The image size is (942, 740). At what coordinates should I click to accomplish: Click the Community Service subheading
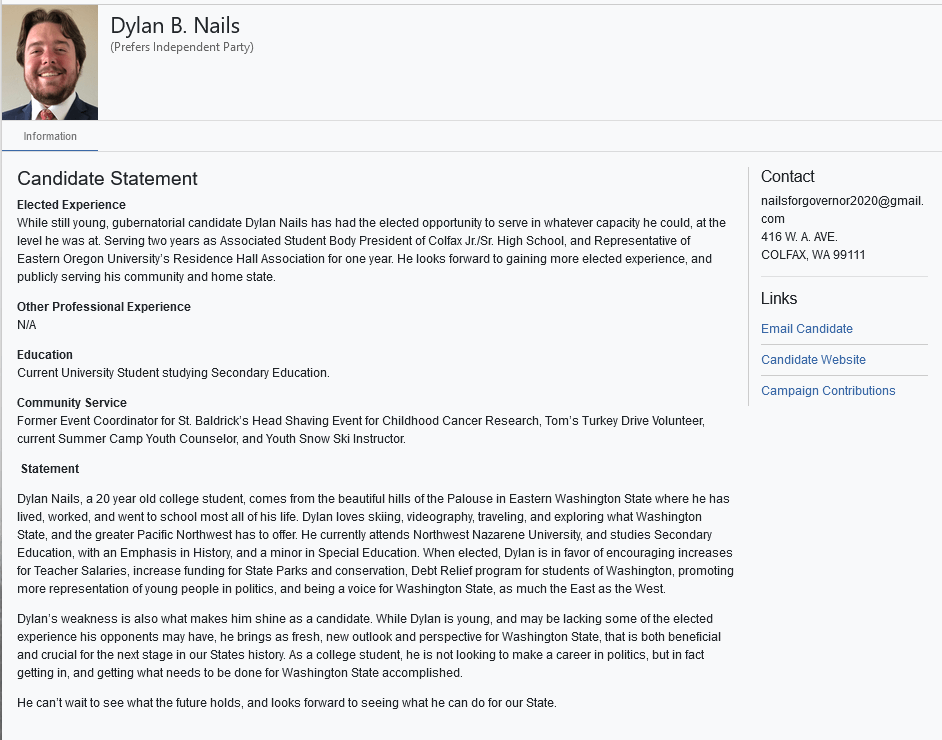tap(71, 403)
